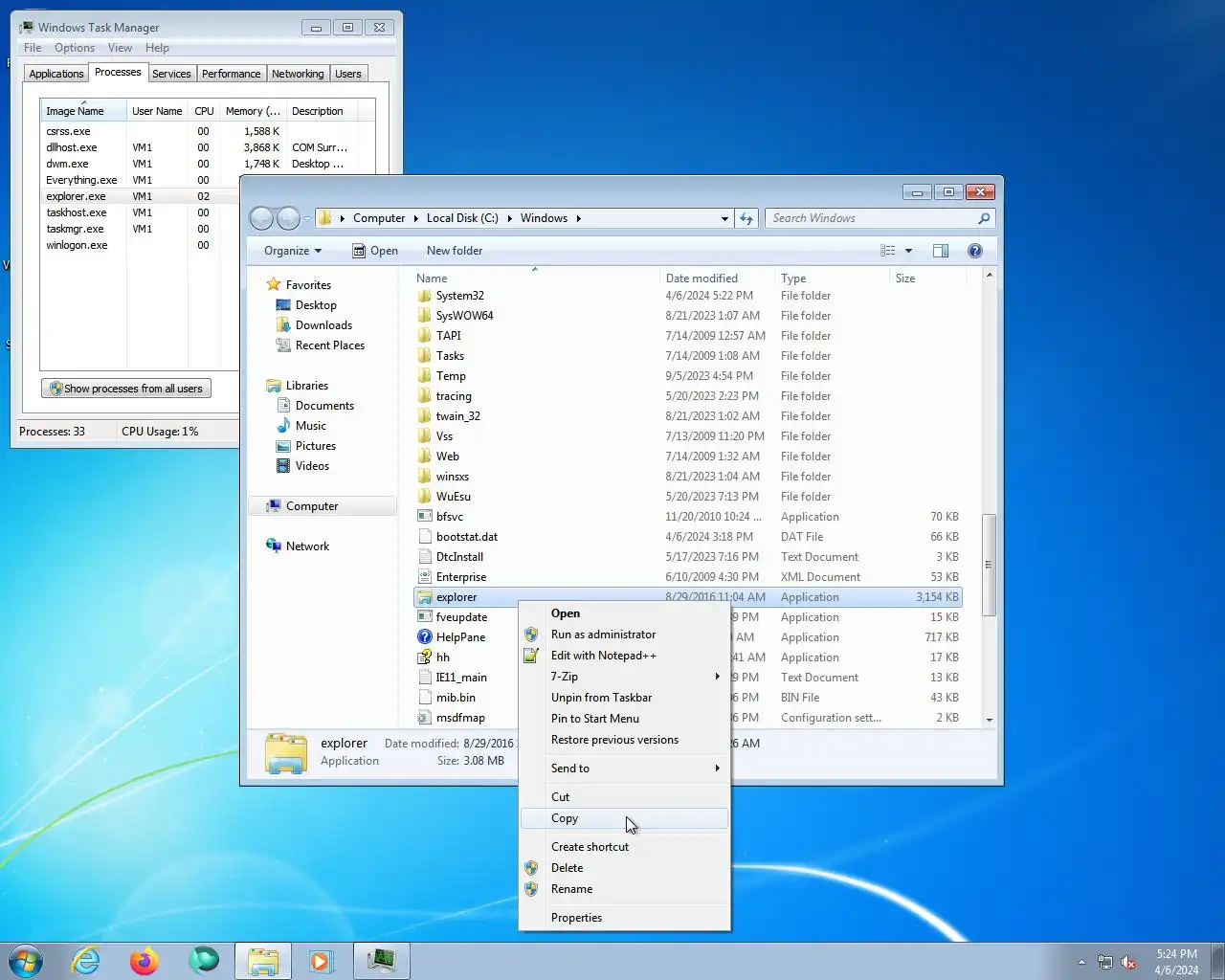Expand address bar history dropdown
The image size is (1225, 980).
[724, 218]
